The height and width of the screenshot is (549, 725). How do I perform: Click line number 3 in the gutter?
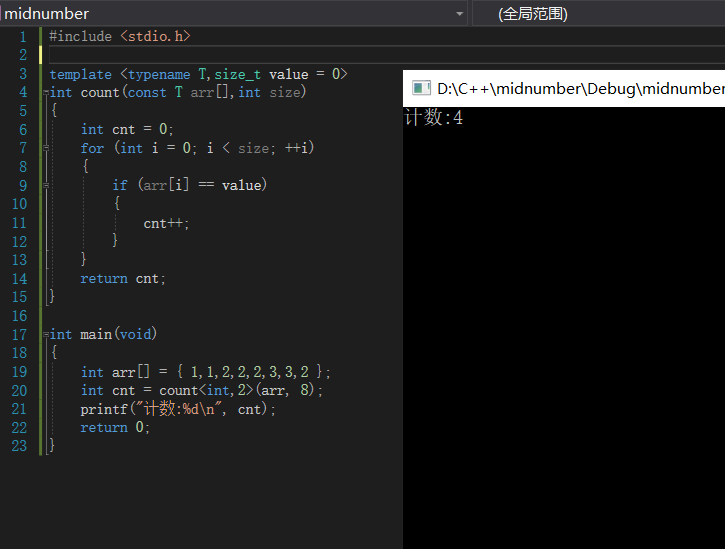click(23, 74)
